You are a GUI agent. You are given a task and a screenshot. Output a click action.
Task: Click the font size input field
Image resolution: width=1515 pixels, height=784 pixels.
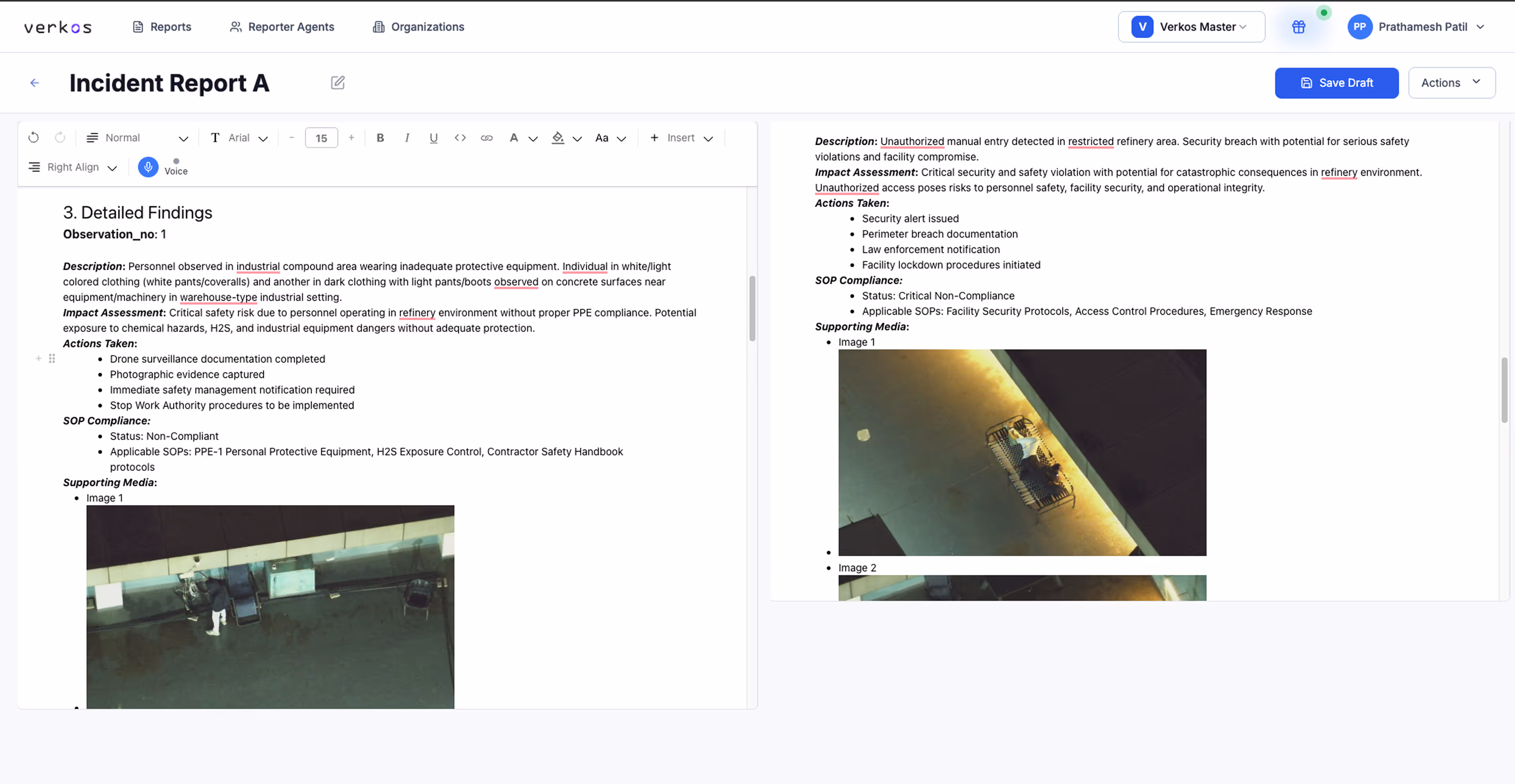[321, 138]
